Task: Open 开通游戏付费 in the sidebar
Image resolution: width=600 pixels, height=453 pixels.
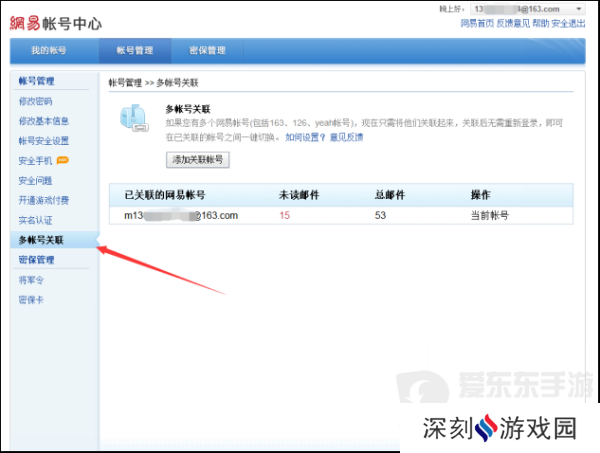Action: point(44,200)
